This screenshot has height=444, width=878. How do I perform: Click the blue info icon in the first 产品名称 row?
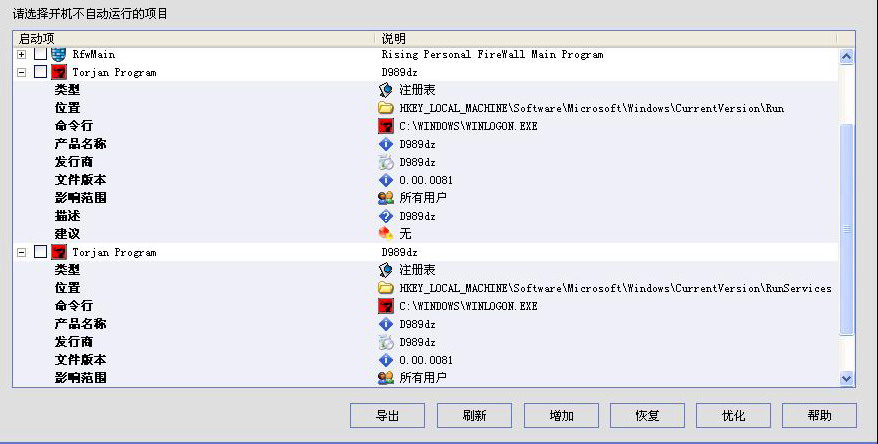point(386,144)
